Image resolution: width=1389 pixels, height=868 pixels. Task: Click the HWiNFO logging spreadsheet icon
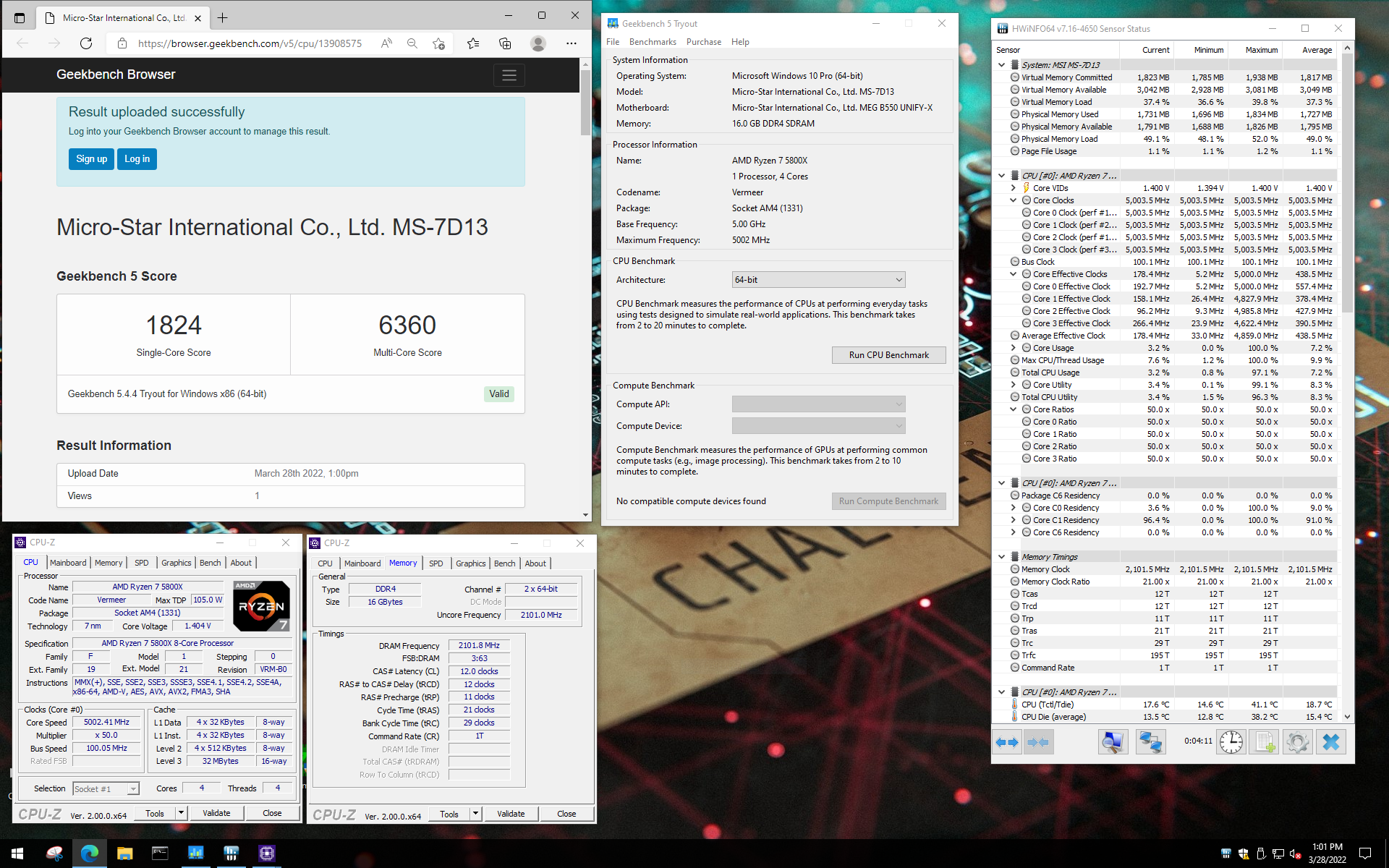[1264, 742]
